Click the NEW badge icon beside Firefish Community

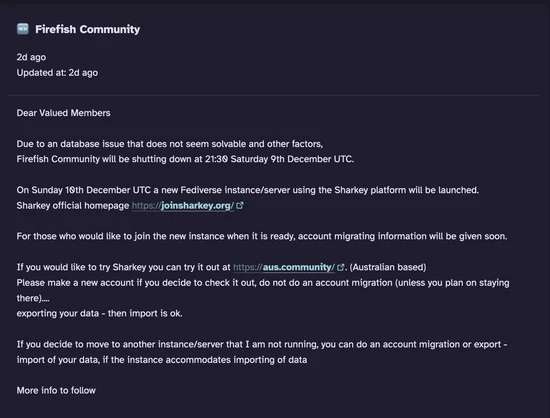tap(23, 29)
